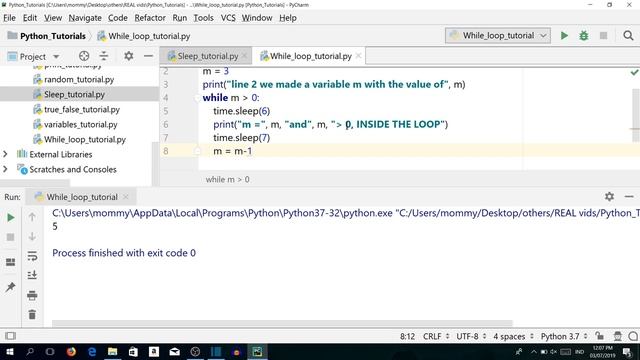Click the down stack trace arrow
This screenshot has height=360, width=640.
[32, 236]
